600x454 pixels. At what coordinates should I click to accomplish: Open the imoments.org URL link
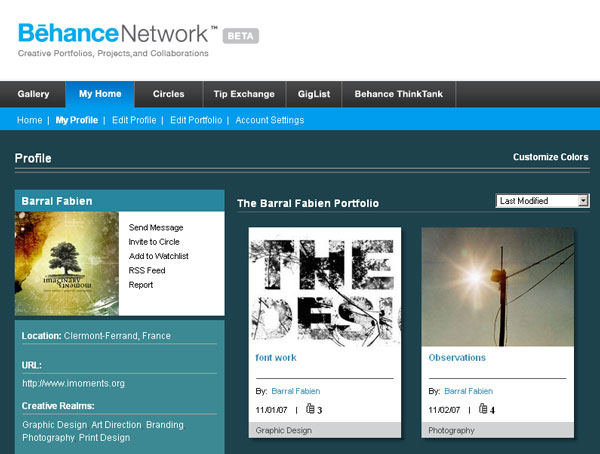click(x=73, y=383)
